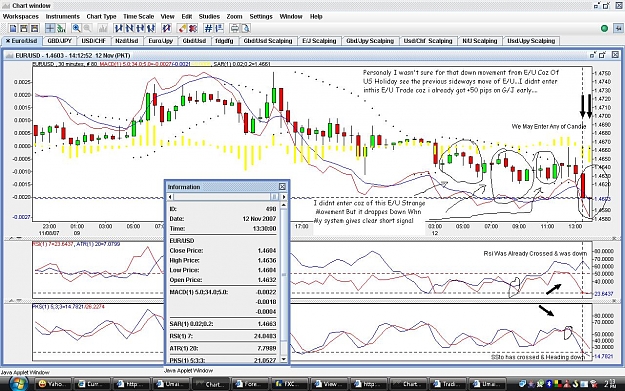Switch to the GBD/JPY tab
The width and height of the screenshot is (625, 391).
[59, 41]
